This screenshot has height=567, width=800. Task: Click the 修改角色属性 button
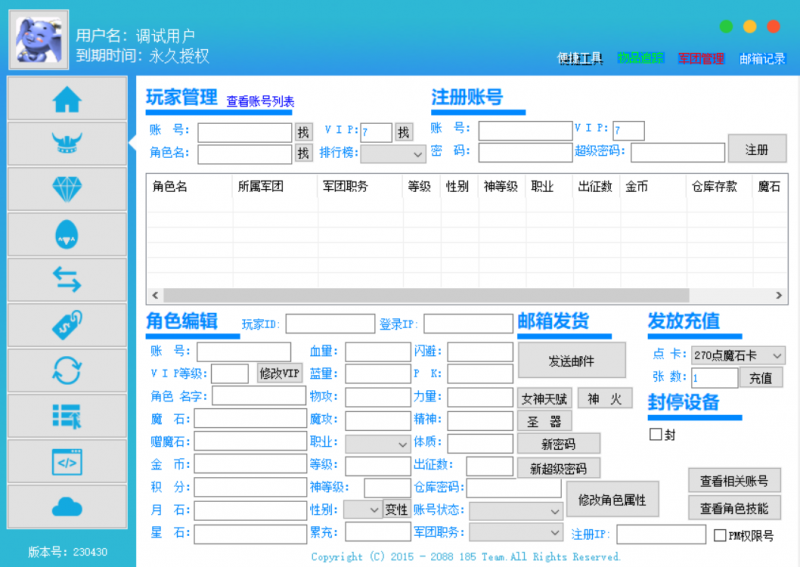pos(612,499)
